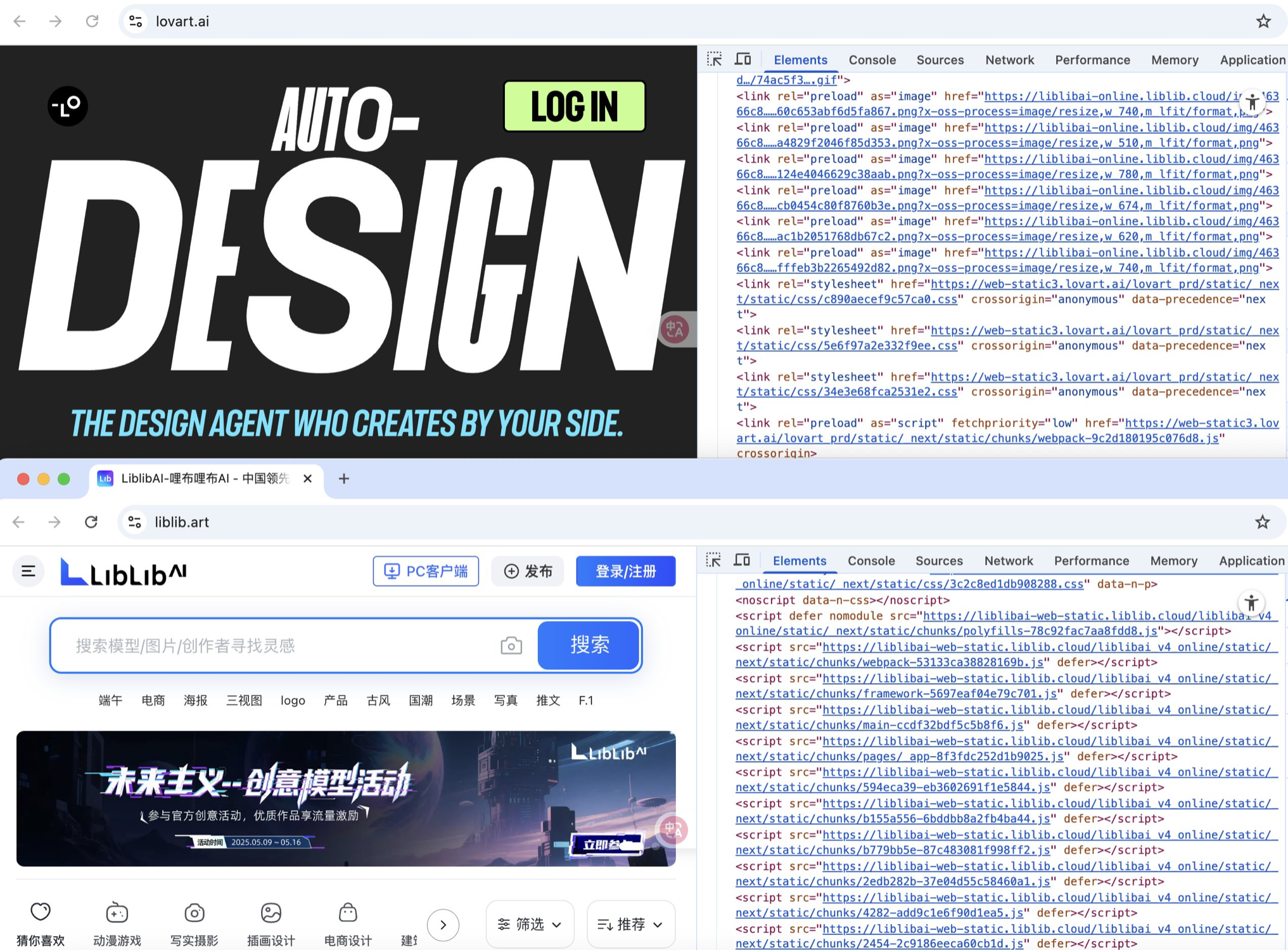
Task: Click the forward arrow in the lovart.ai window
Action: pyautogui.click(x=56, y=22)
